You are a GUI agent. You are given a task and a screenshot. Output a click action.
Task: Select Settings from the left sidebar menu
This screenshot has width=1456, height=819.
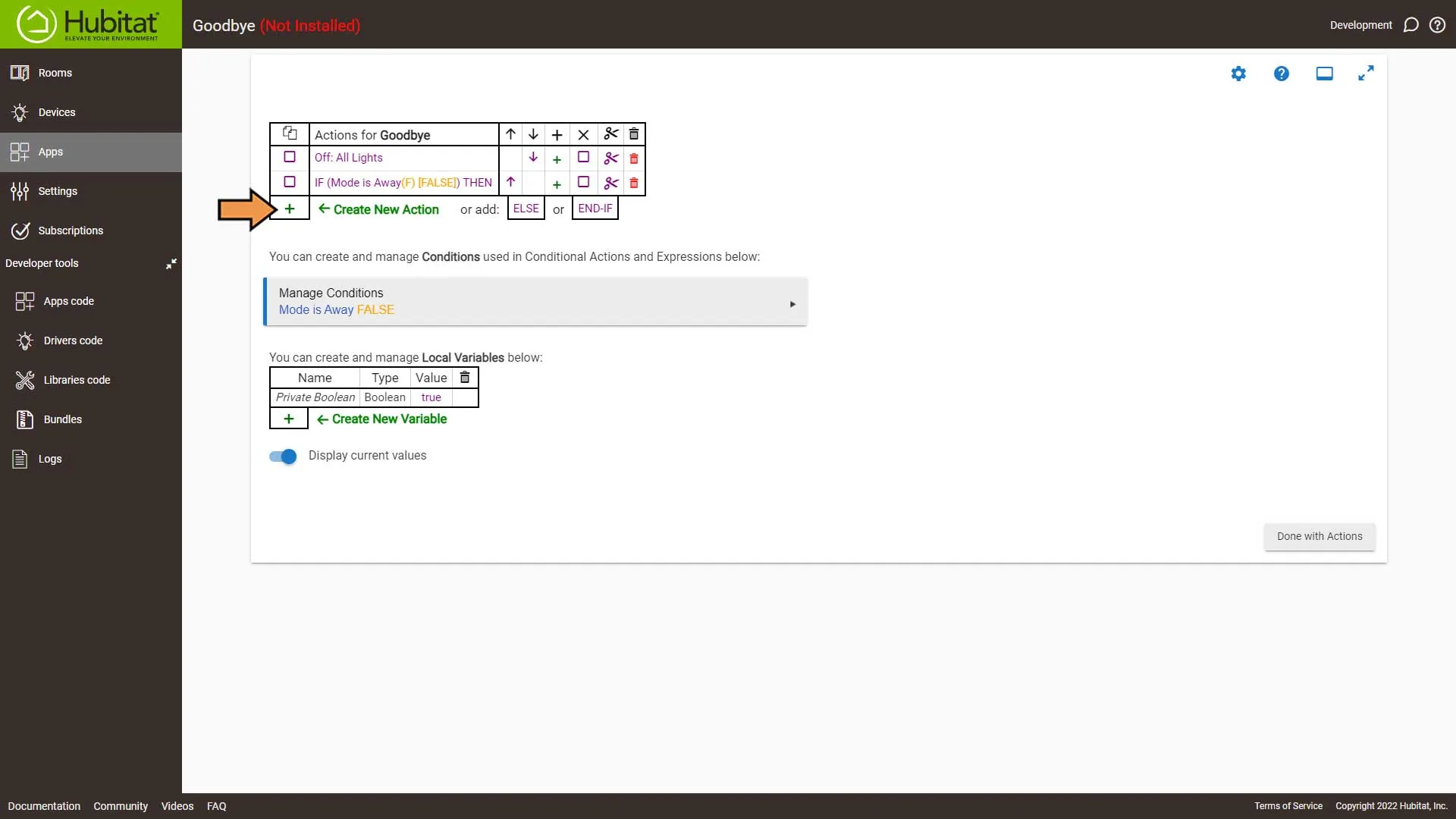pyautogui.click(x=57, y=190)
